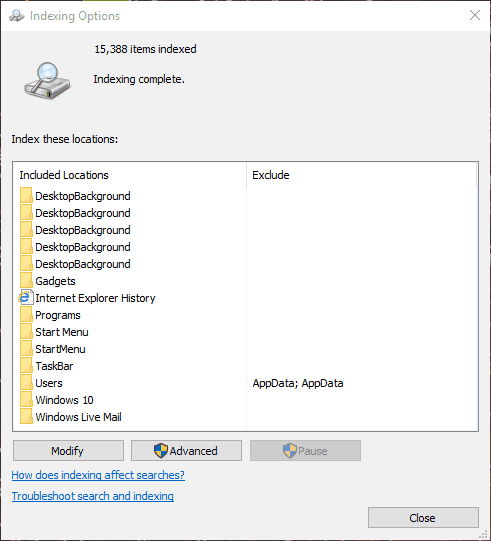Click the "AppData; AppData" exclude value
This screenshot has height=541, width=491.
point(298,383)
